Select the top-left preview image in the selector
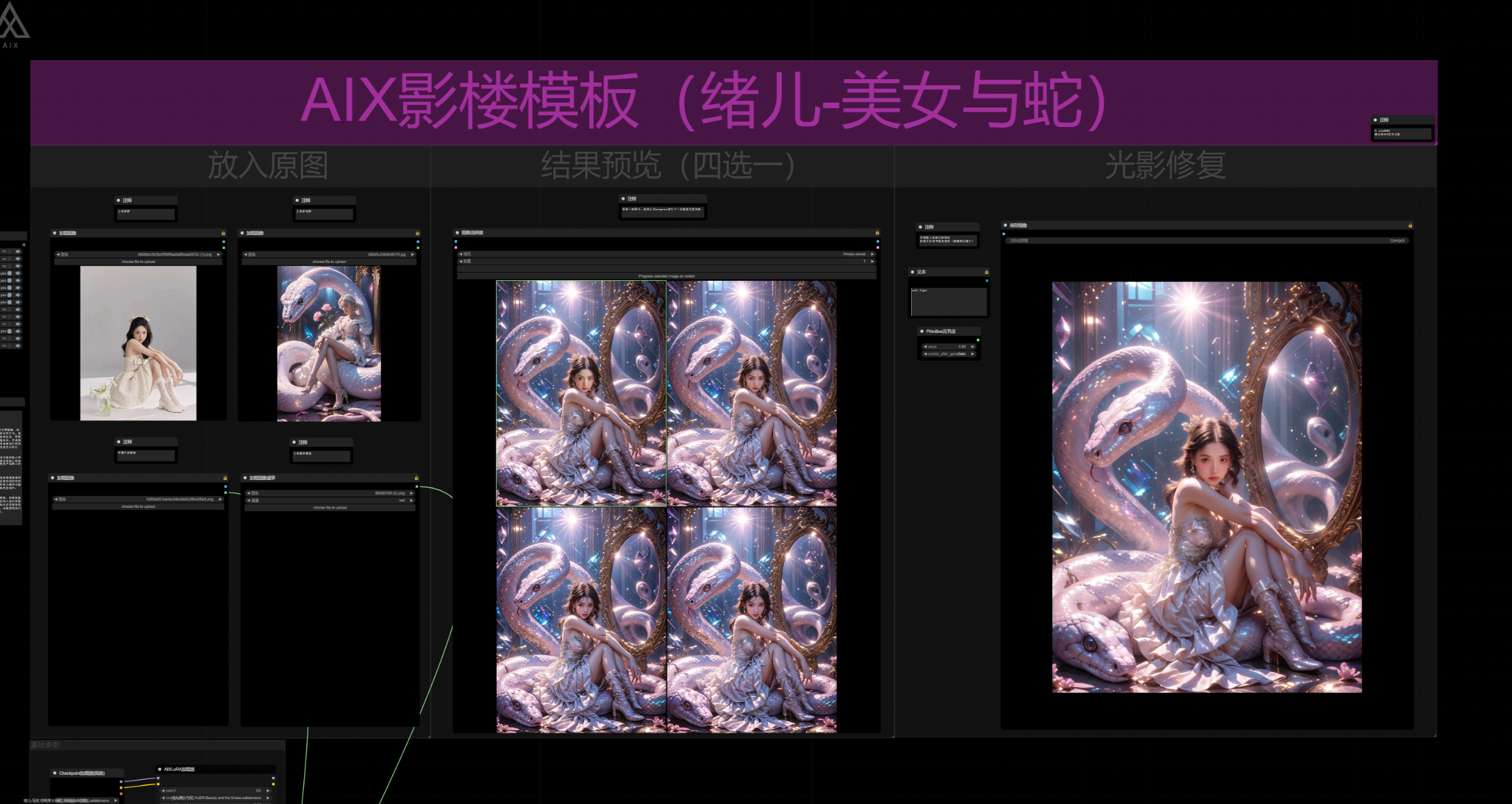Viewport: 1512px width, 804px height. [581, 393]
